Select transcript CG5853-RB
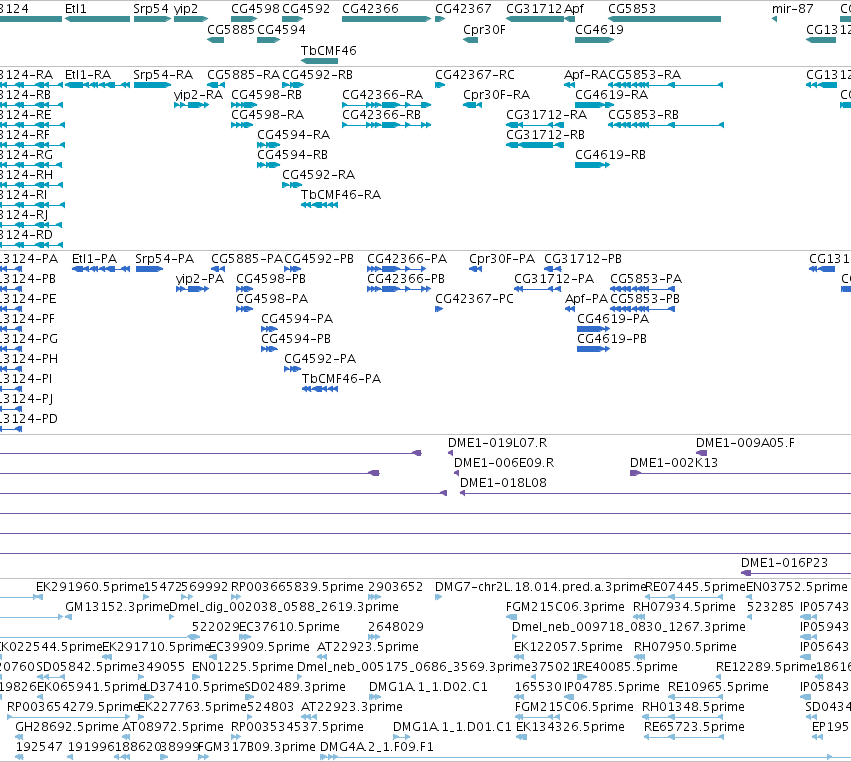This screenshot has height=762, width=851. coord(644,115)
